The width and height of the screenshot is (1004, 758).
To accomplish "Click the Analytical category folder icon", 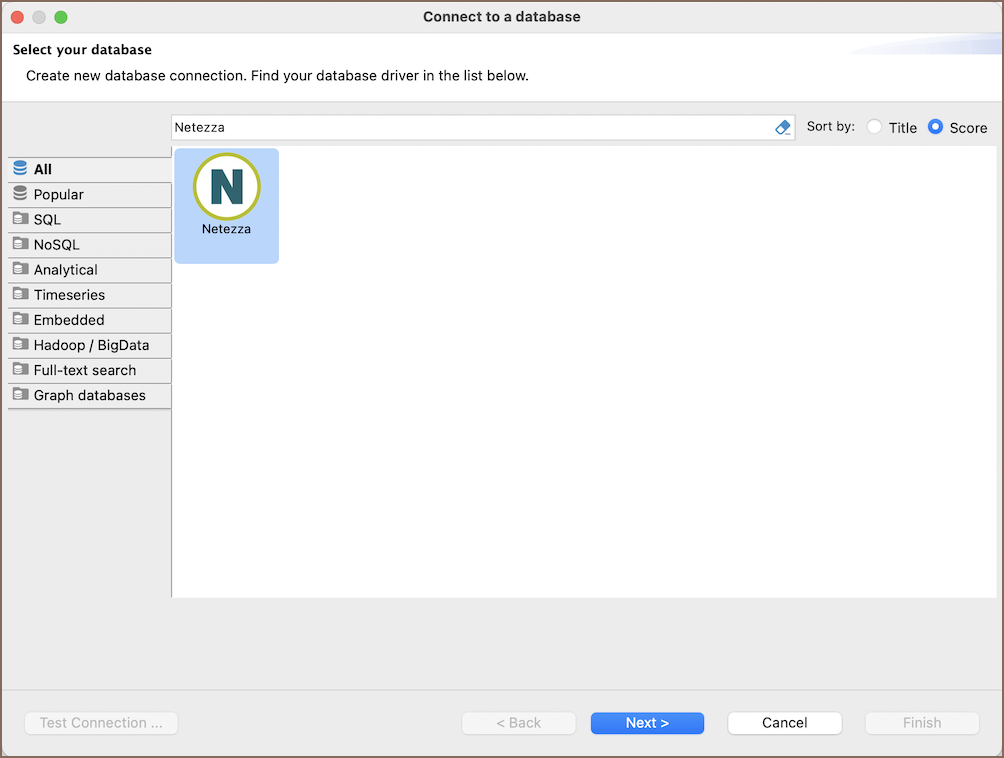I will (x=21, y=270).
